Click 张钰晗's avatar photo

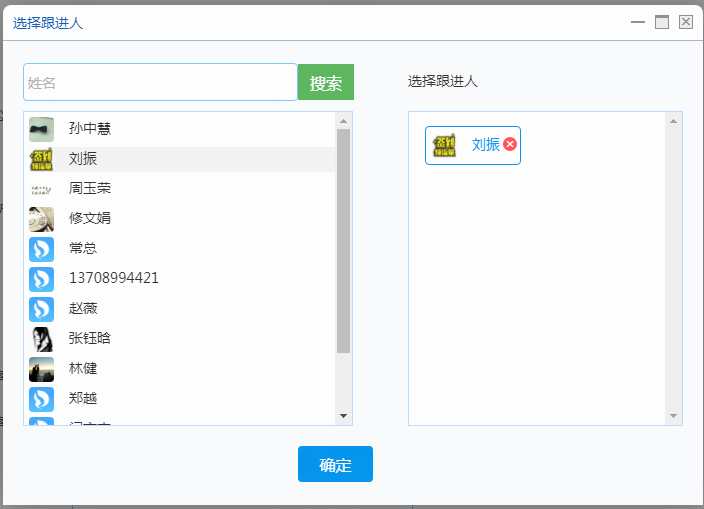coord(41,339)
